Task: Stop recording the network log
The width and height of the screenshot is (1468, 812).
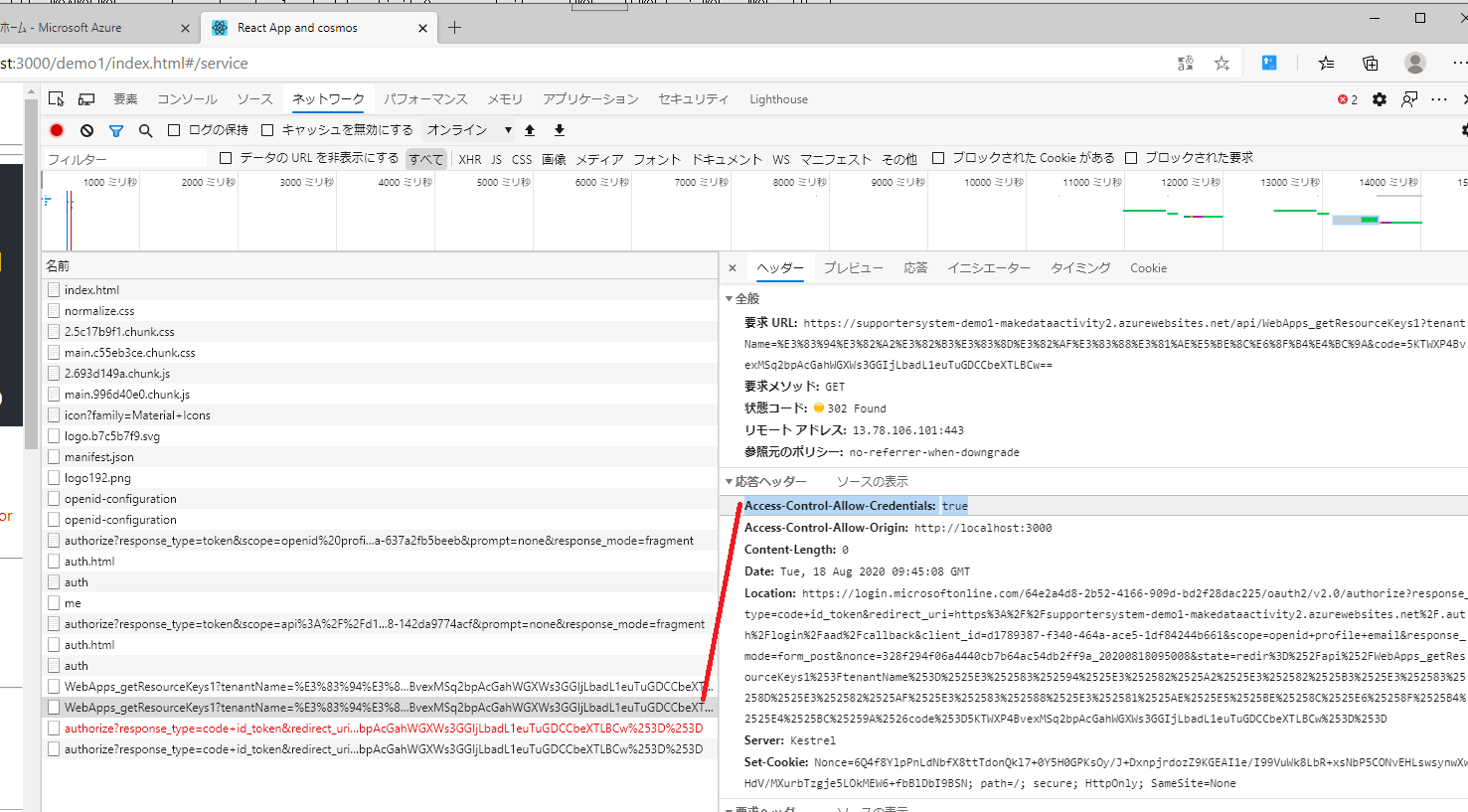Action: tap(57, 129)
